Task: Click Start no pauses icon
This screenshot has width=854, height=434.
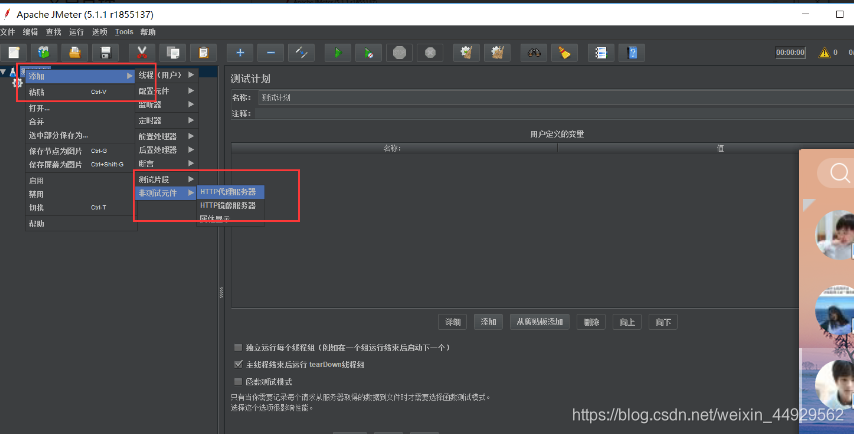Action: 369,52
